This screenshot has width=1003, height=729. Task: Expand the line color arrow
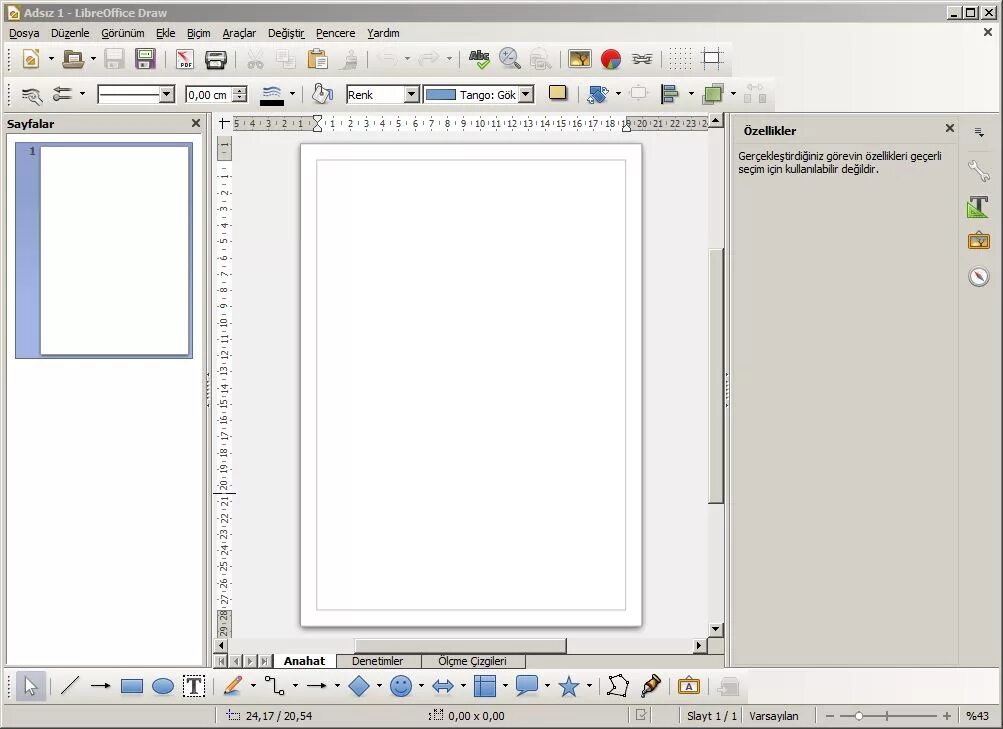click(292, 94)
